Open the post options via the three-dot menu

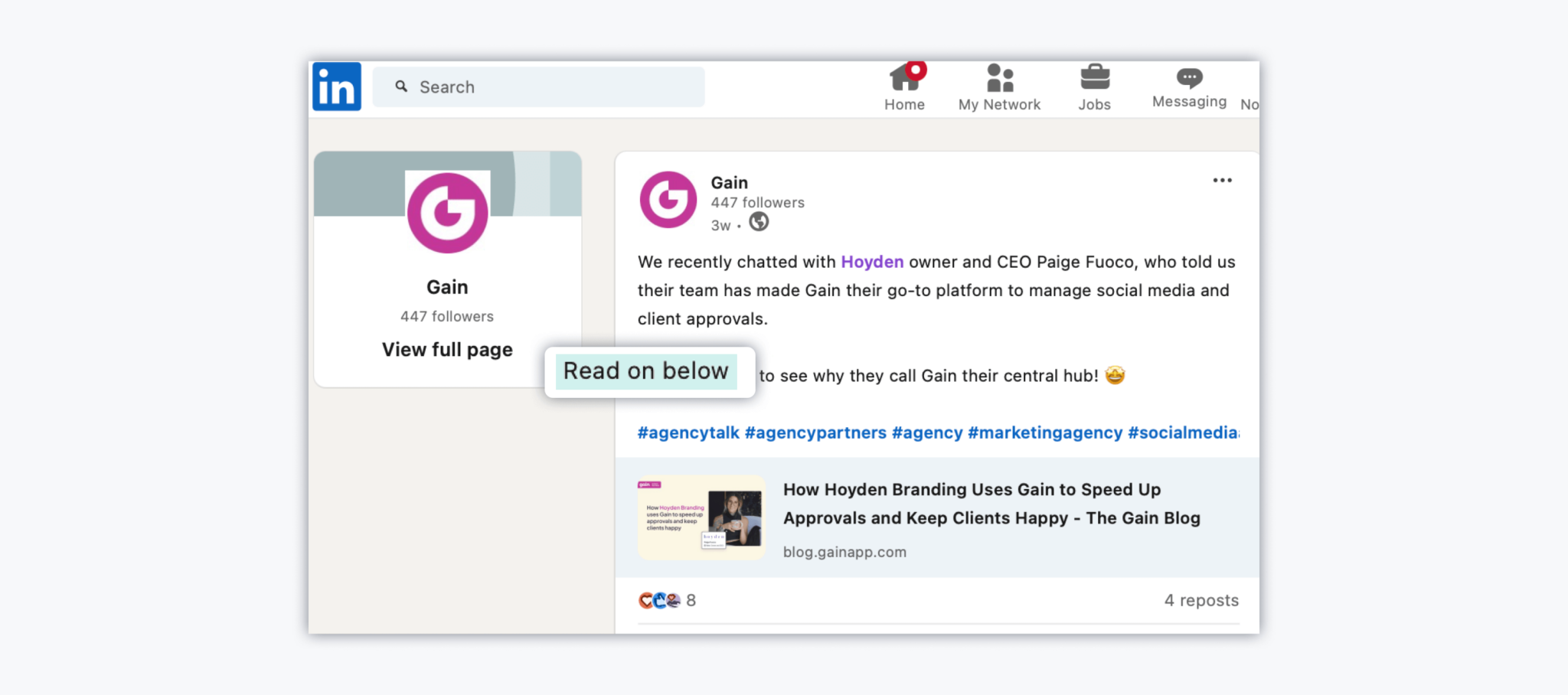tap(1222, 180)
